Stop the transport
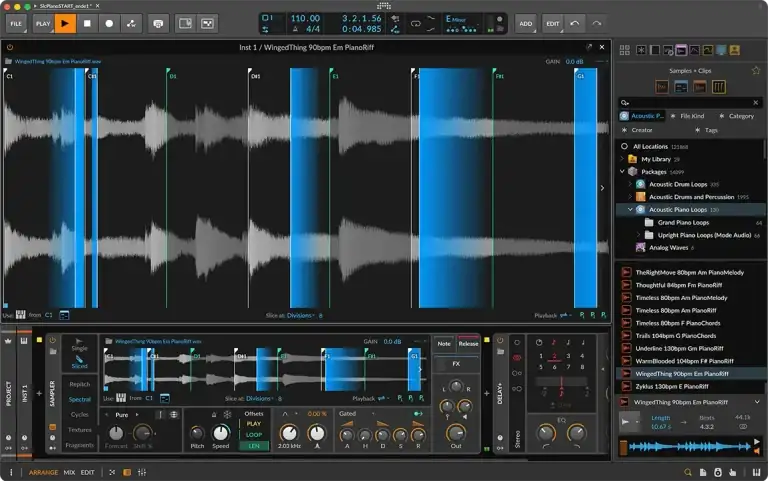The height and width of the screenshot is (481, 768). coord(87,24)
